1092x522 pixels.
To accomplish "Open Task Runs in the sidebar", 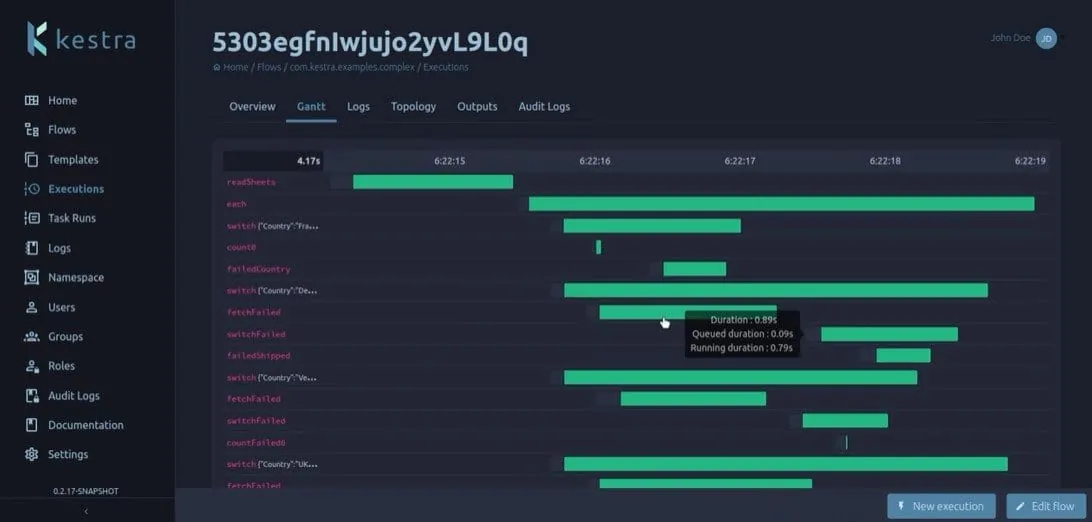I will [x=72, y=218].
